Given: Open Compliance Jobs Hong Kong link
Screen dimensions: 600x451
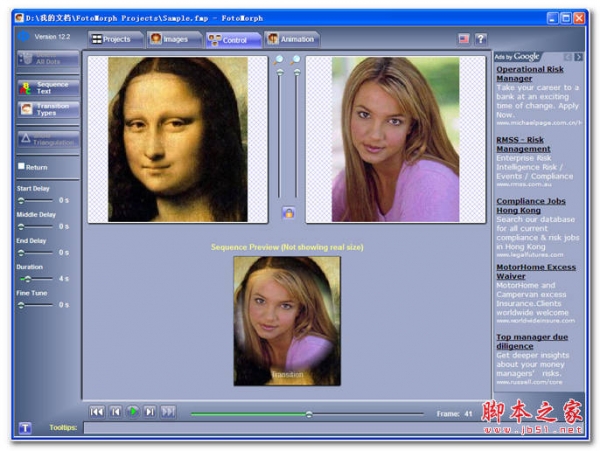Looking at the screenshot, I should tap(531, 206).
